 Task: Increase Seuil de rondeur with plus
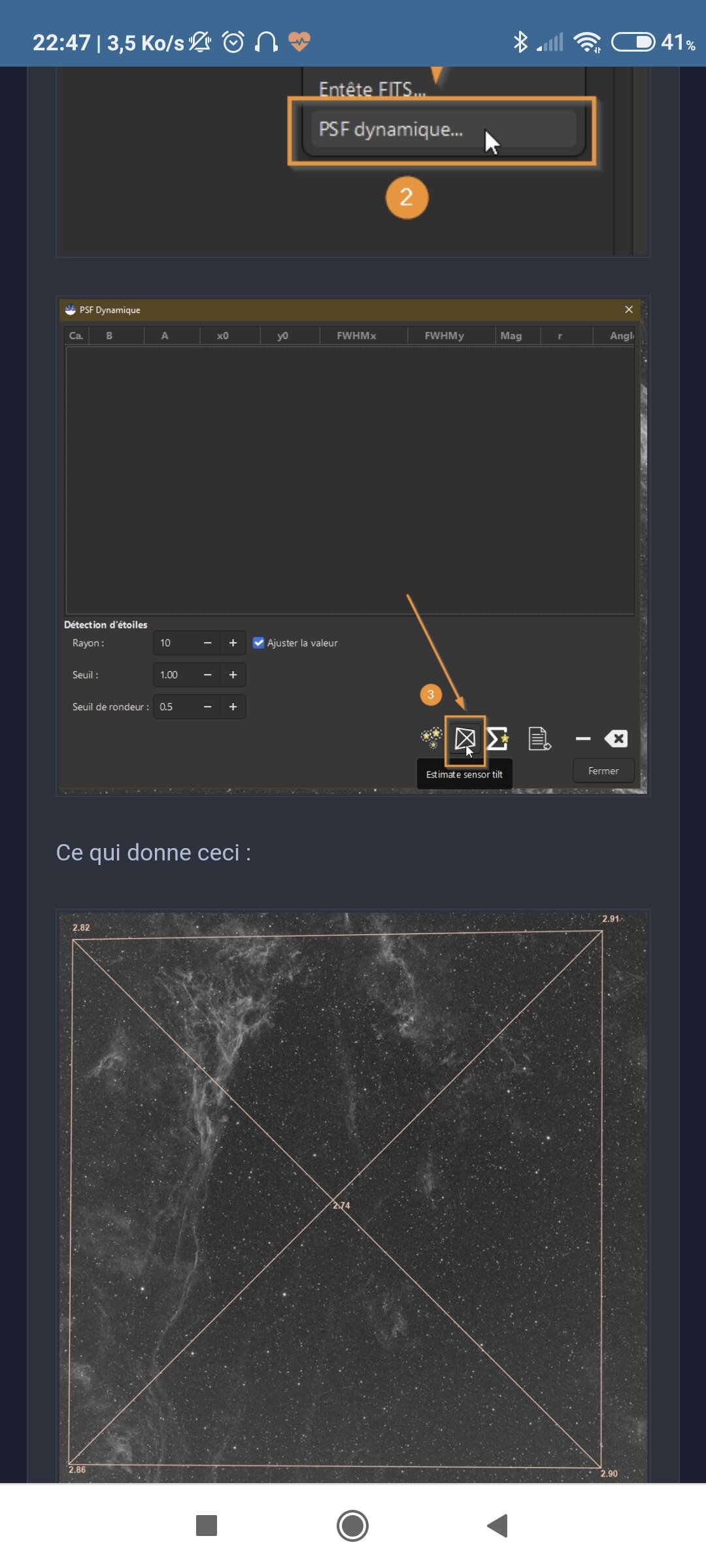(x=233, y=707)
